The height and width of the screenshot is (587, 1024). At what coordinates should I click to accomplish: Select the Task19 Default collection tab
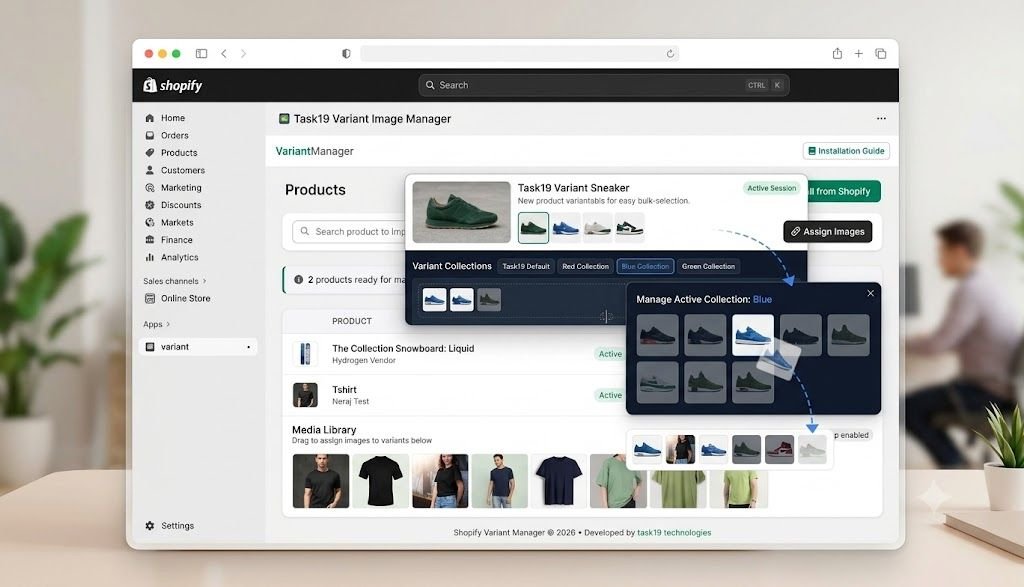click(x=526, y=266)
